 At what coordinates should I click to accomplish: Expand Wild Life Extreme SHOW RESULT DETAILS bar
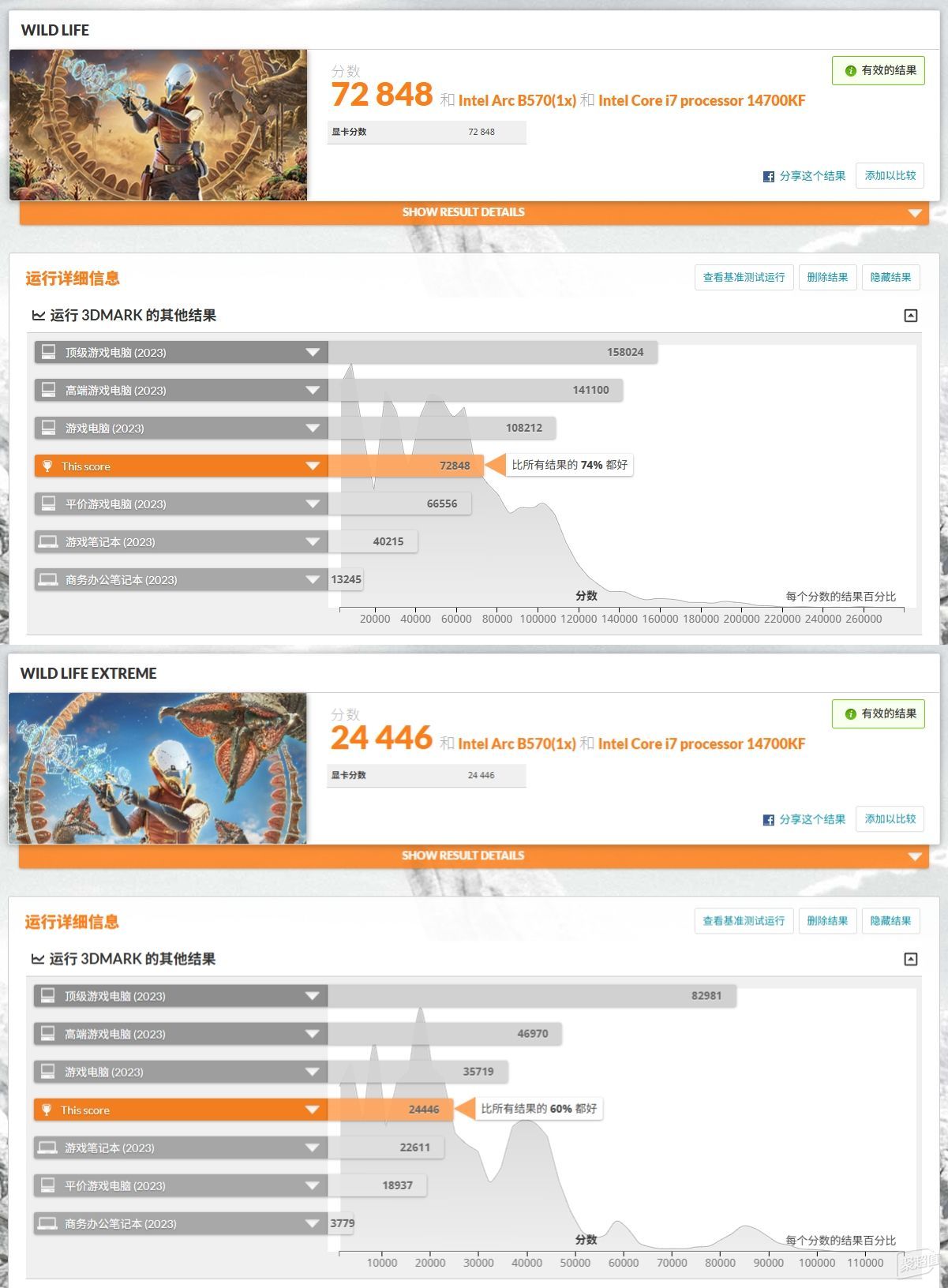point(474,856)
